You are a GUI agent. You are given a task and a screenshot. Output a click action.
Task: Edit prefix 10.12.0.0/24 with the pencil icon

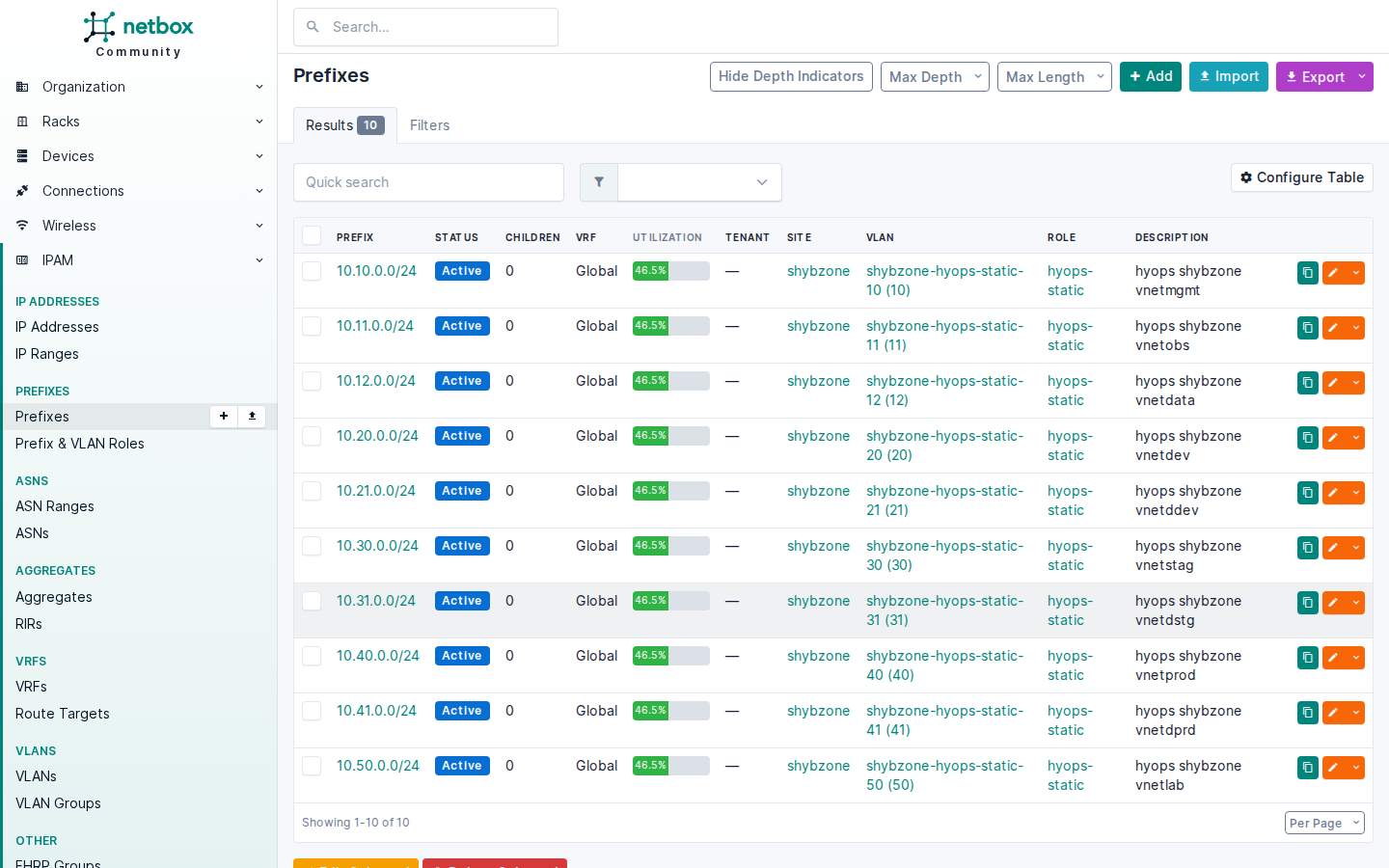click(x=1333, y=383)
